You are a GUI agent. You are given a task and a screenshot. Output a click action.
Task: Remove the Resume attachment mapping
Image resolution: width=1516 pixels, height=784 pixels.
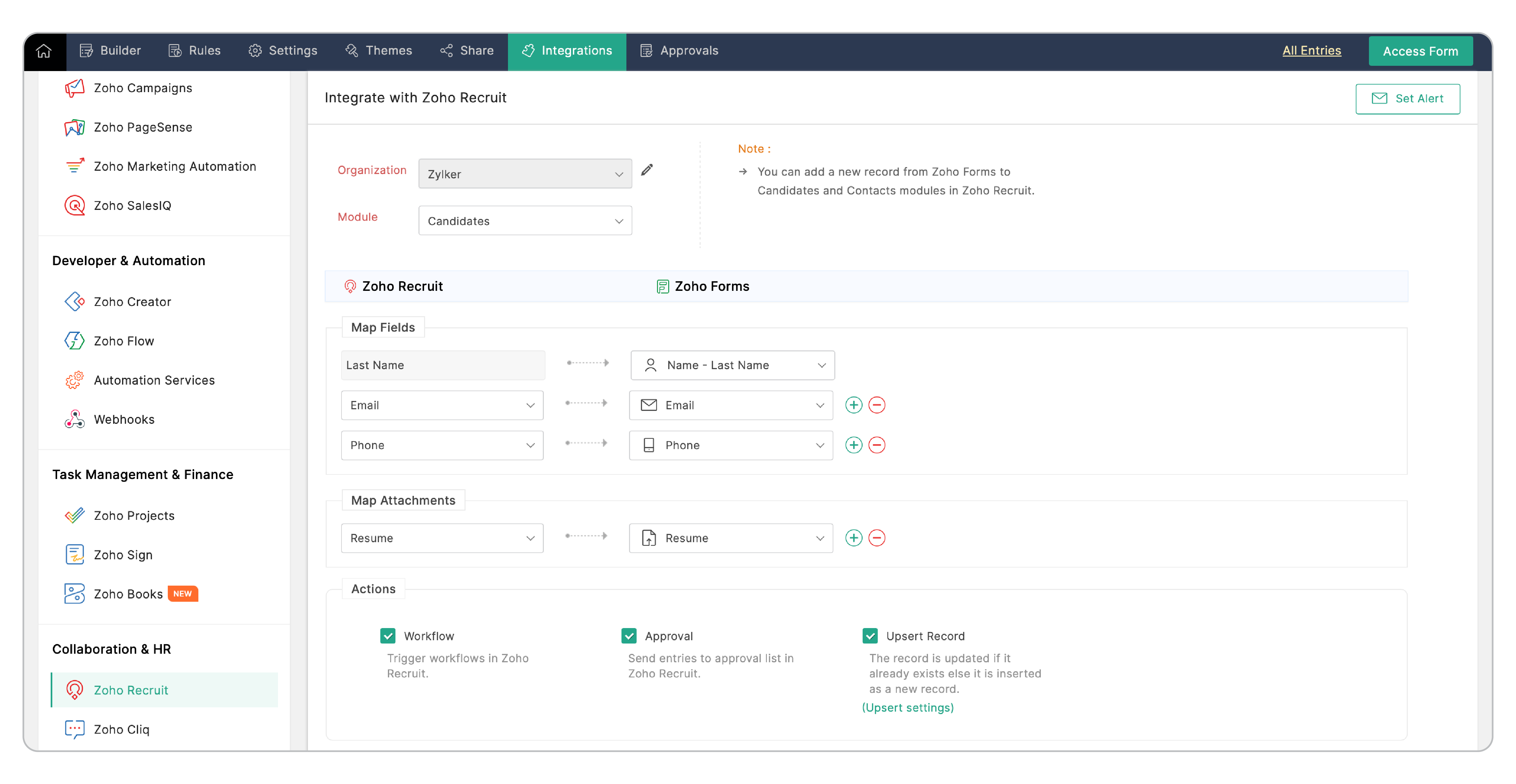[876, 538]
